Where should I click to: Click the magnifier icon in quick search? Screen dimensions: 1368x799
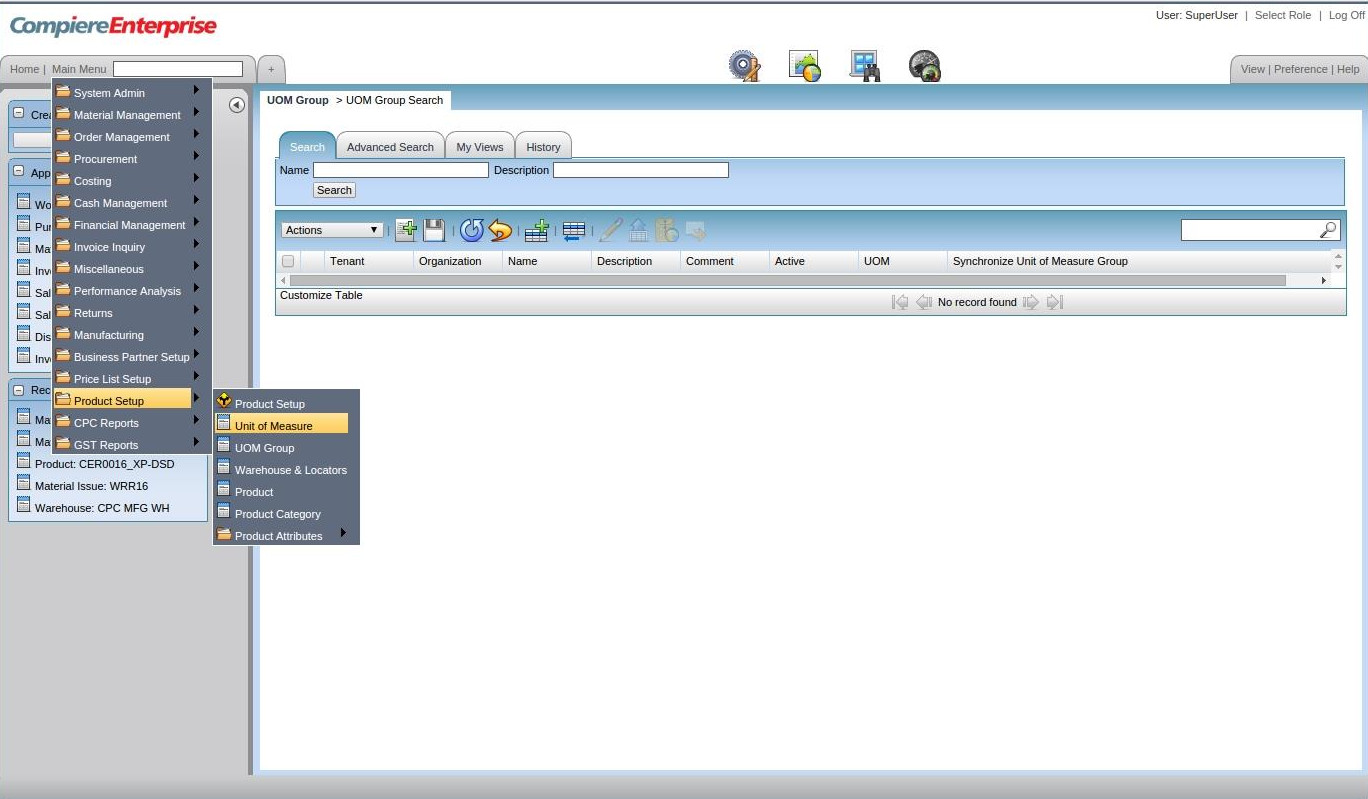point(1328,230)
